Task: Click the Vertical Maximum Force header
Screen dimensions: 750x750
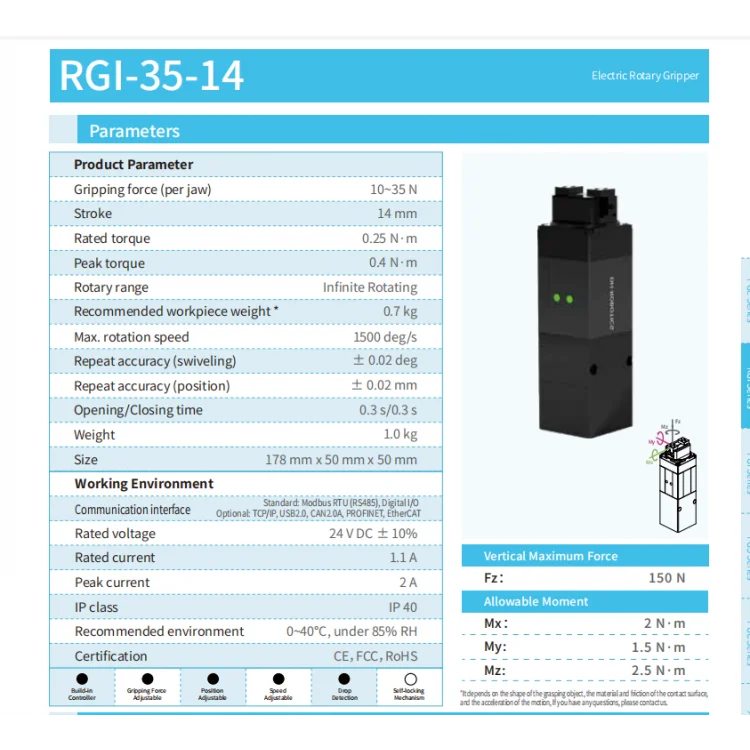Action: click(x=550, y=556)
